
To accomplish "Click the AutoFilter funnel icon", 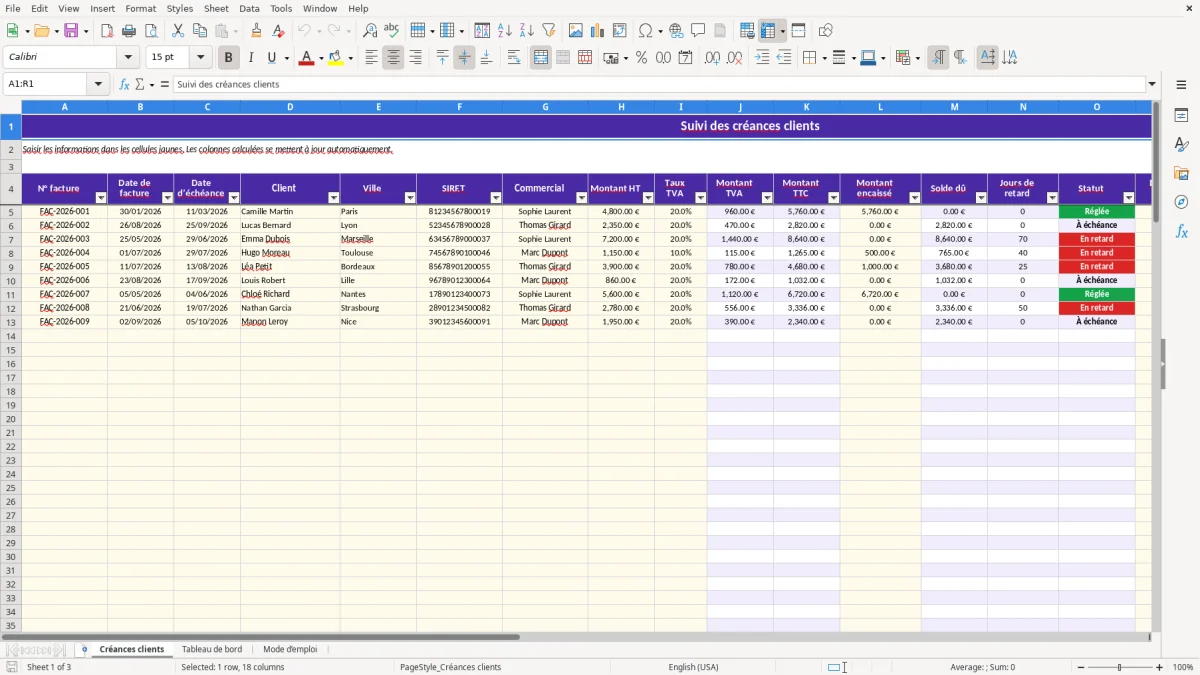I will tap(549, 31).
